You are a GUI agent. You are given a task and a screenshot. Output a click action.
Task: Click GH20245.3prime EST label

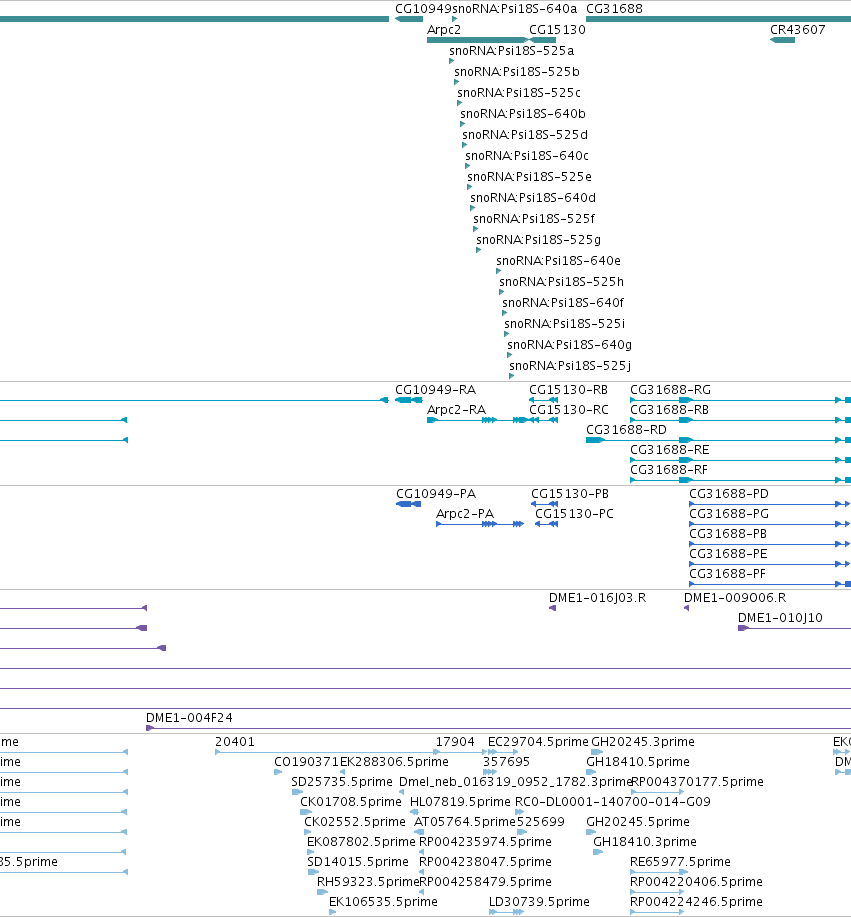coord(643,742)
